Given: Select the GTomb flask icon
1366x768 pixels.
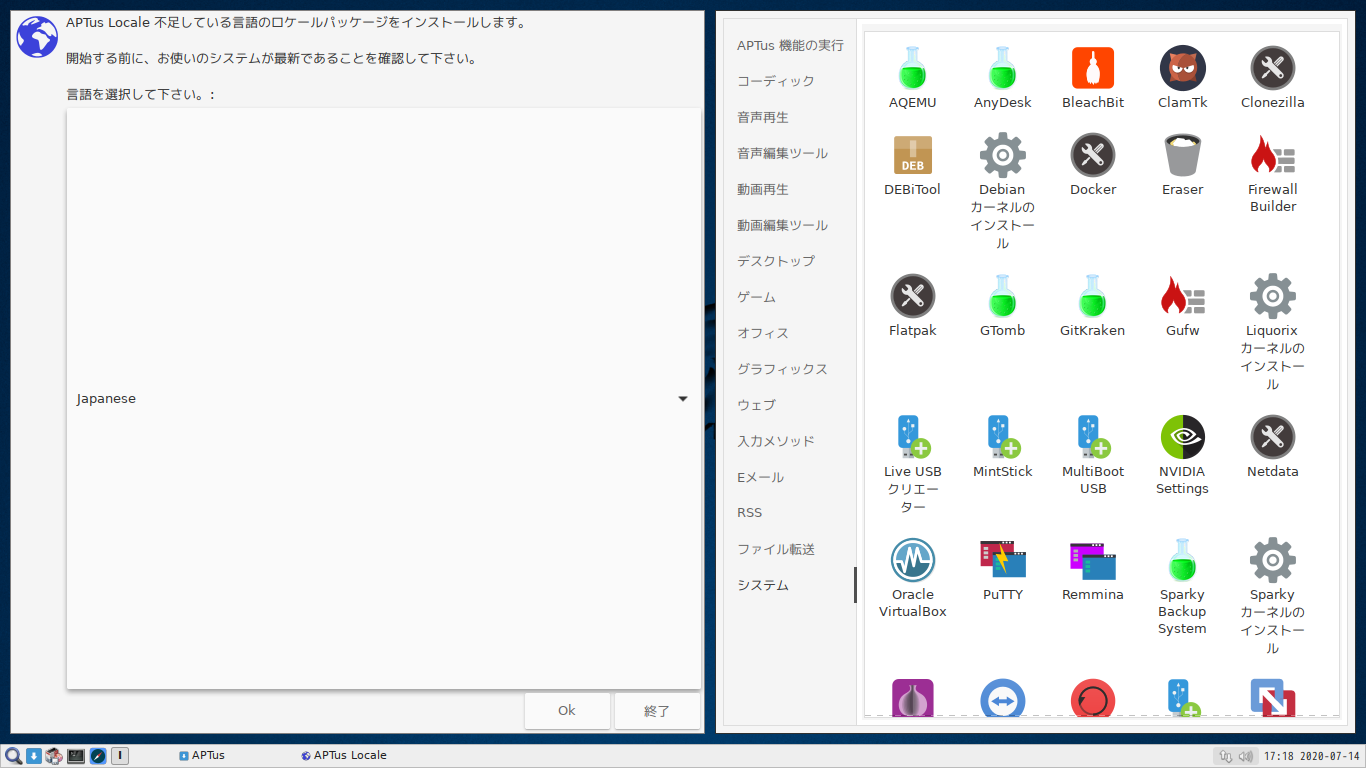Looking at the screenshot, I should pyautogui.click(x=1002, y=296).
